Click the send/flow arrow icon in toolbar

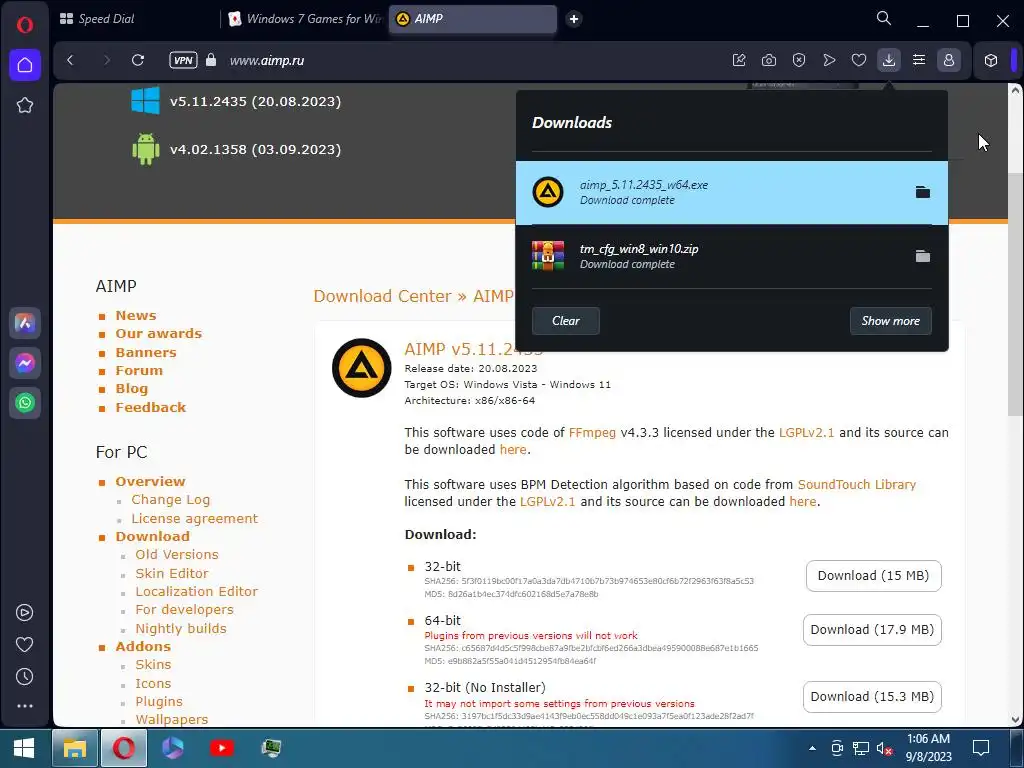coord(829,60)
